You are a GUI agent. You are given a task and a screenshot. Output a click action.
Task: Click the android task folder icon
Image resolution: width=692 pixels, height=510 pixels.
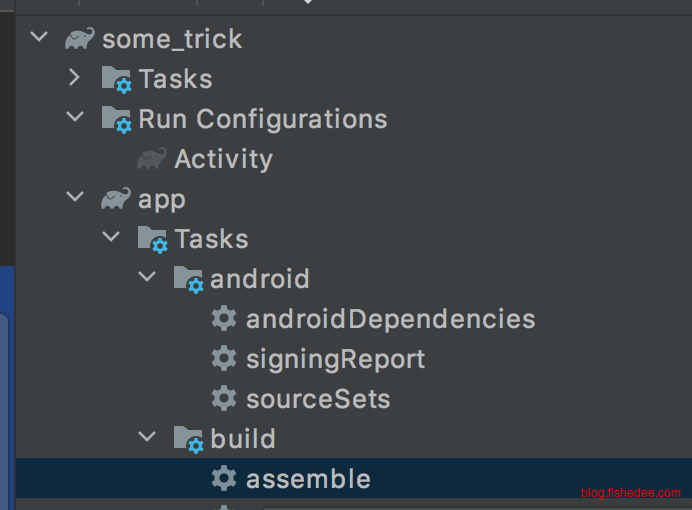(188, 279)
